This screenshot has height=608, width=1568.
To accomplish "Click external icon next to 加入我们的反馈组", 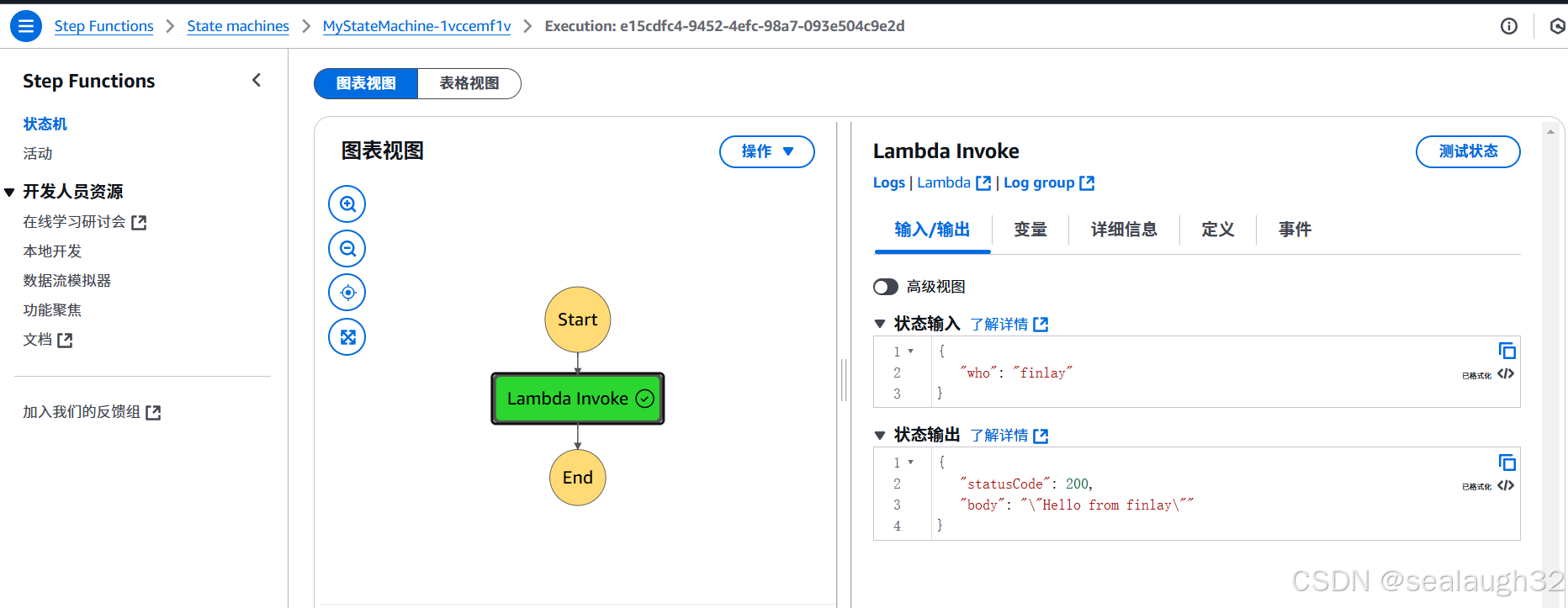I will point(153,413).
